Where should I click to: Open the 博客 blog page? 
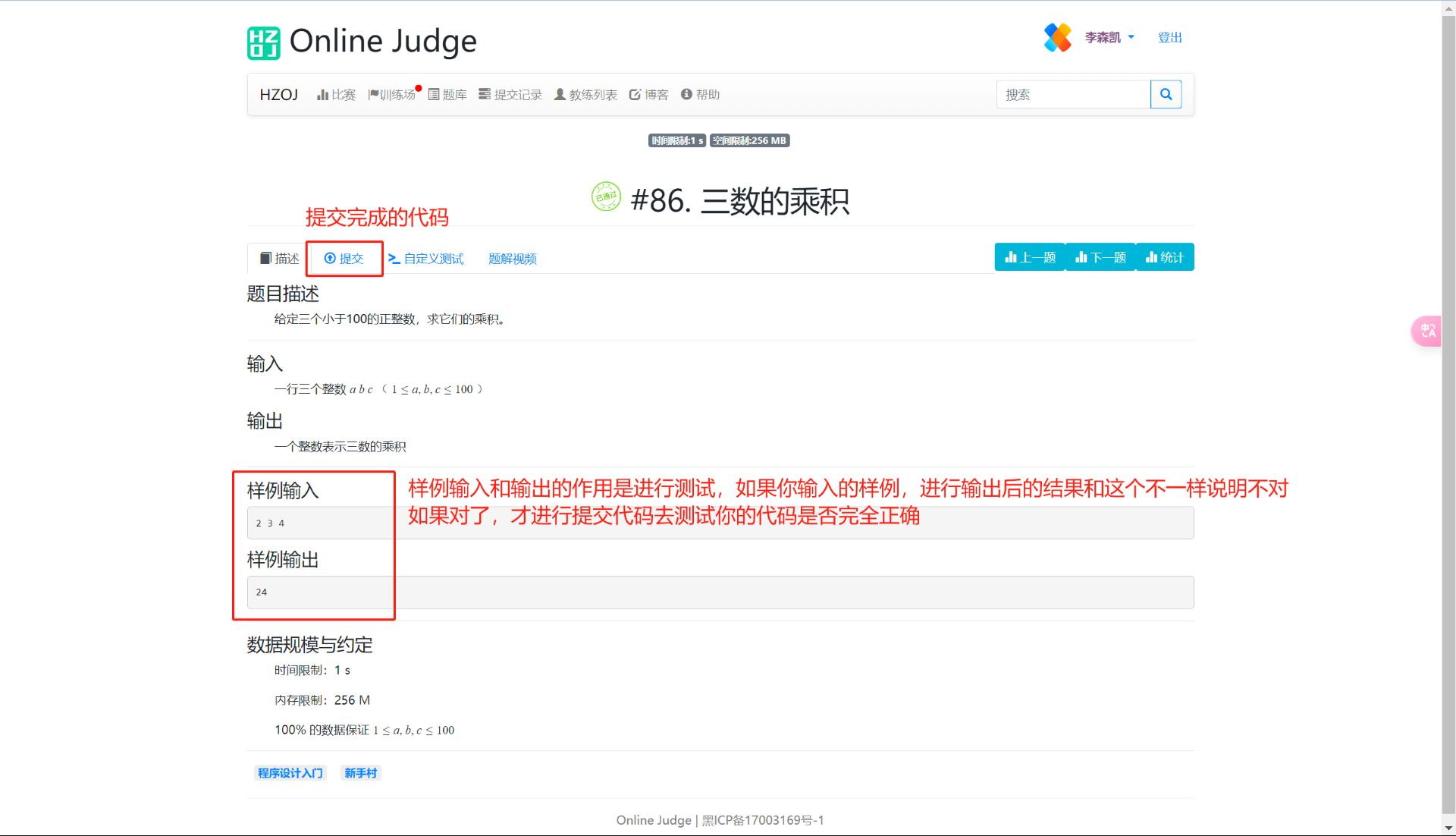click(649, 95)
